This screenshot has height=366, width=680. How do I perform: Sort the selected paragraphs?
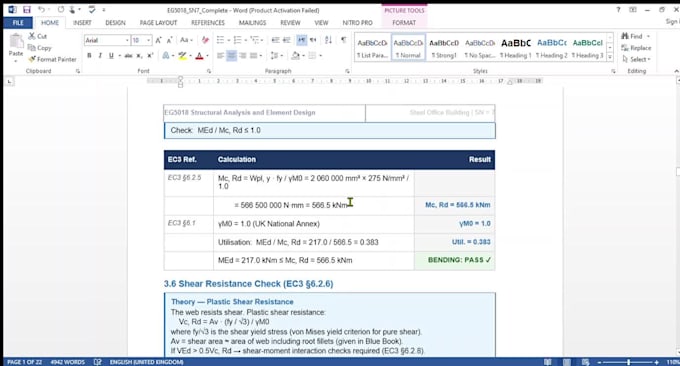pos(328,40)
